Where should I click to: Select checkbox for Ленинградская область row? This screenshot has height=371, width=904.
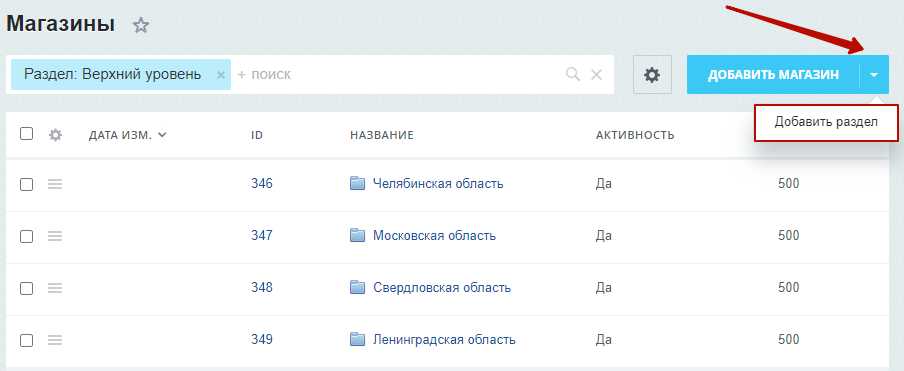tap(27, 340)
